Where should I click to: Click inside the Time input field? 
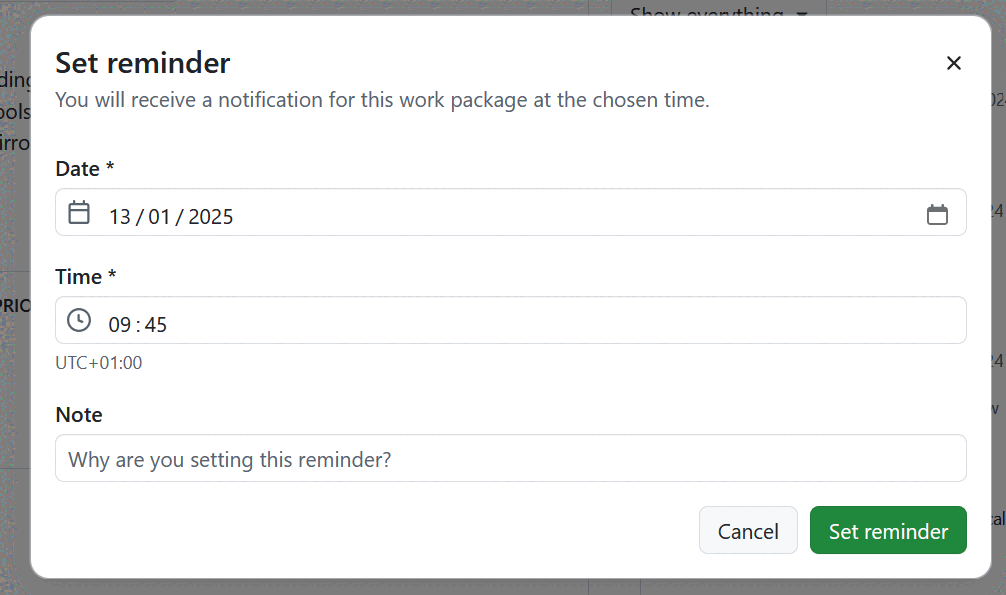pos(400,320)
